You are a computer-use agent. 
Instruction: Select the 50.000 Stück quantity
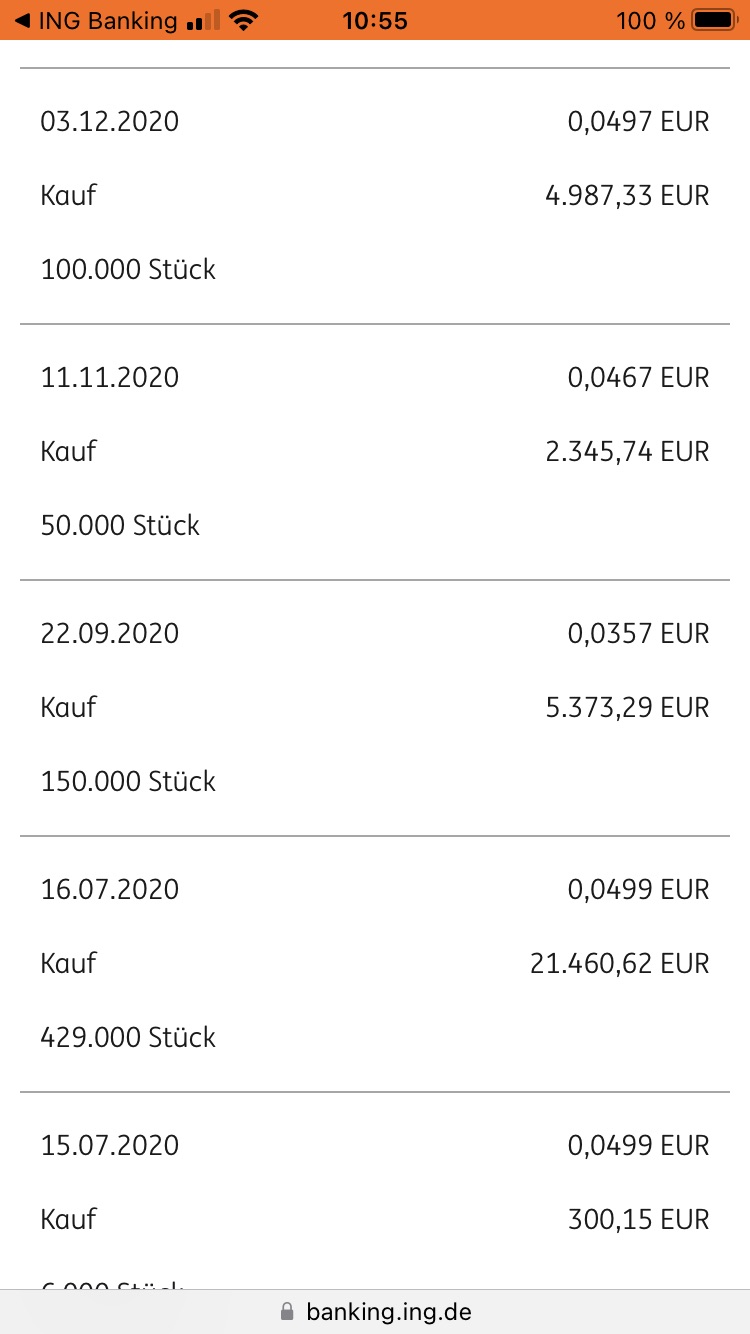pos(120,526)
